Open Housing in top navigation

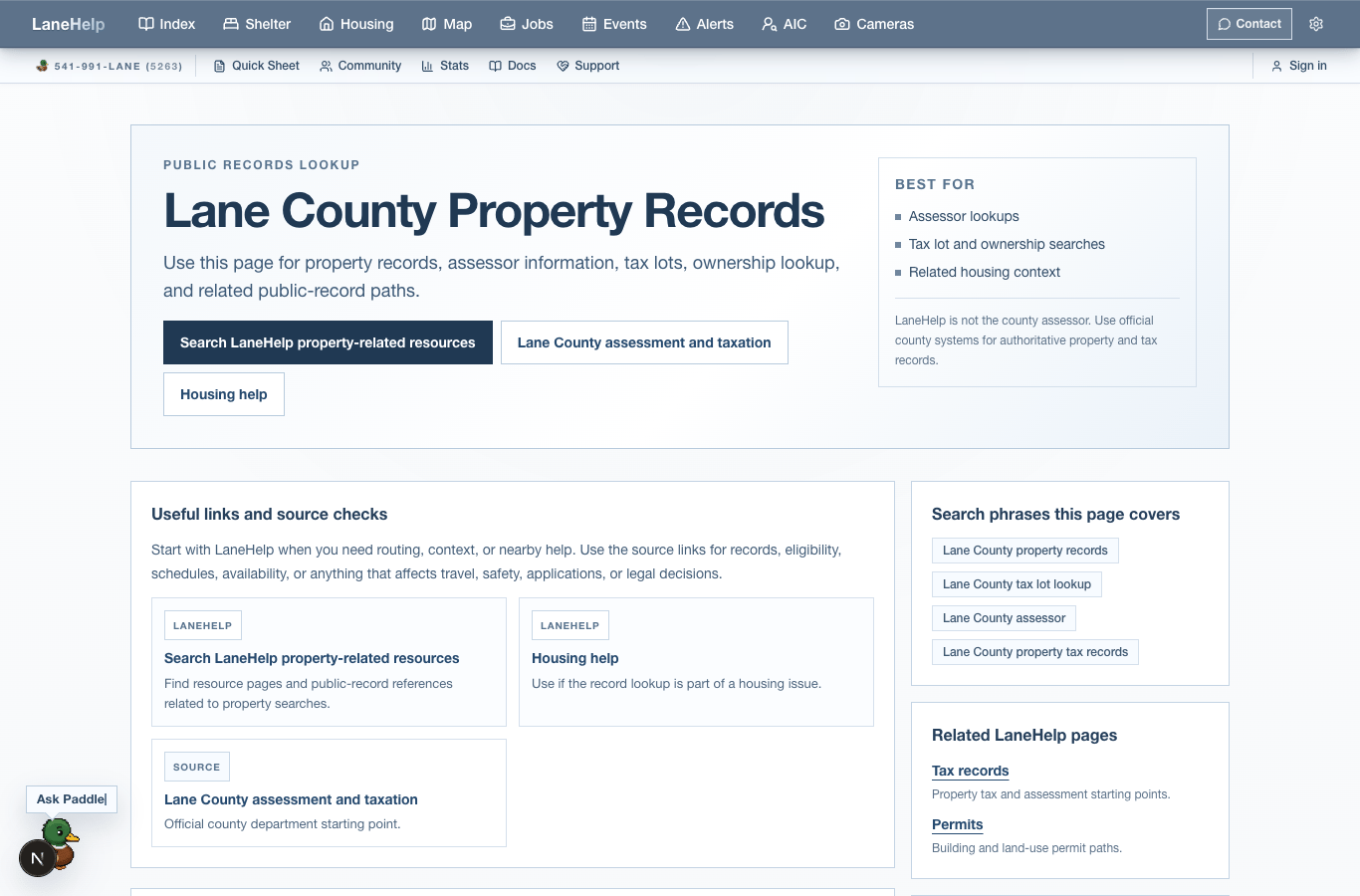pyautogui.click(x=356, y=24)
